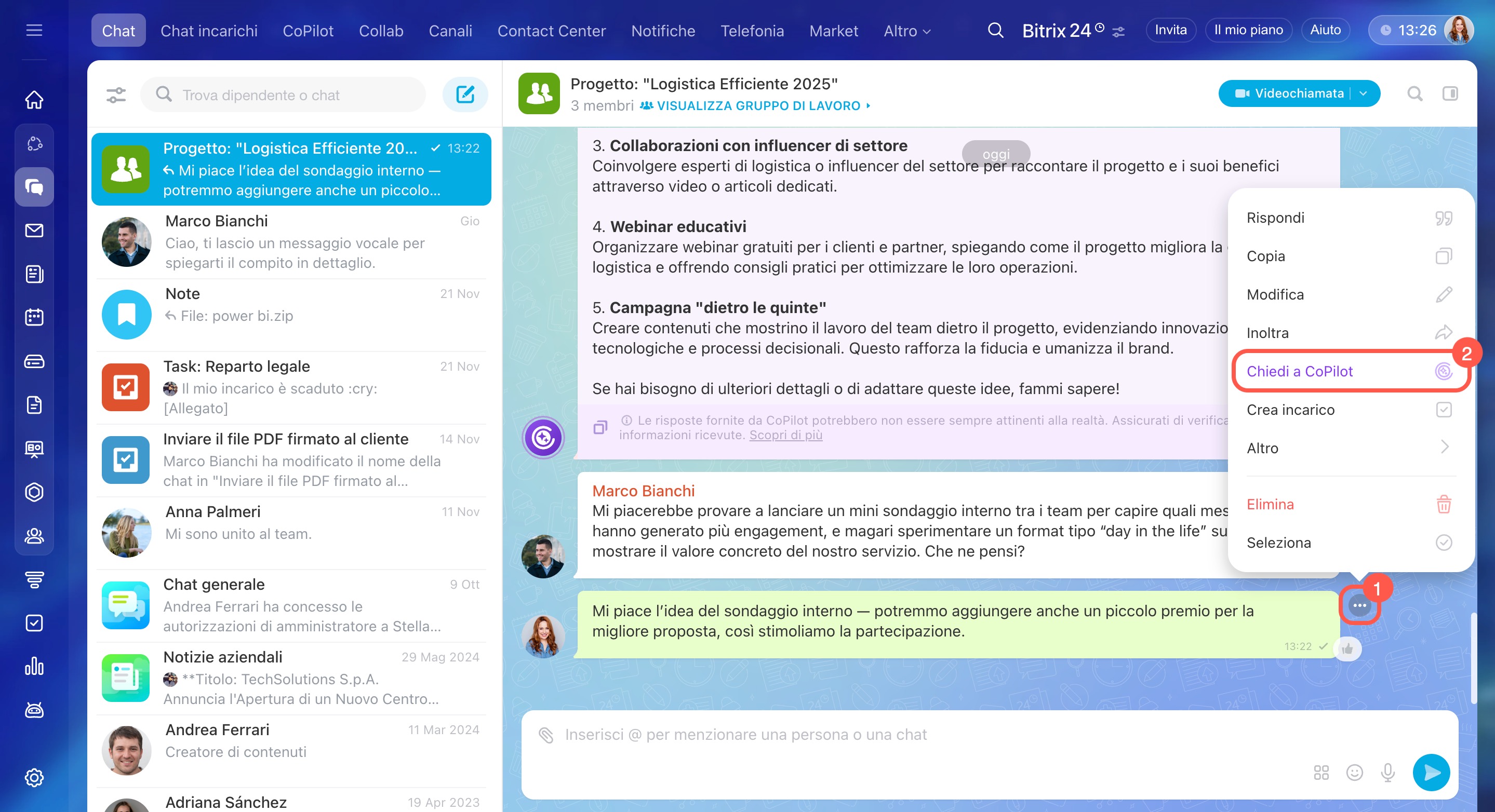Switch to the Contact Center tab
The height and width of the screenshot is (812, 1495).
(551, 31)
